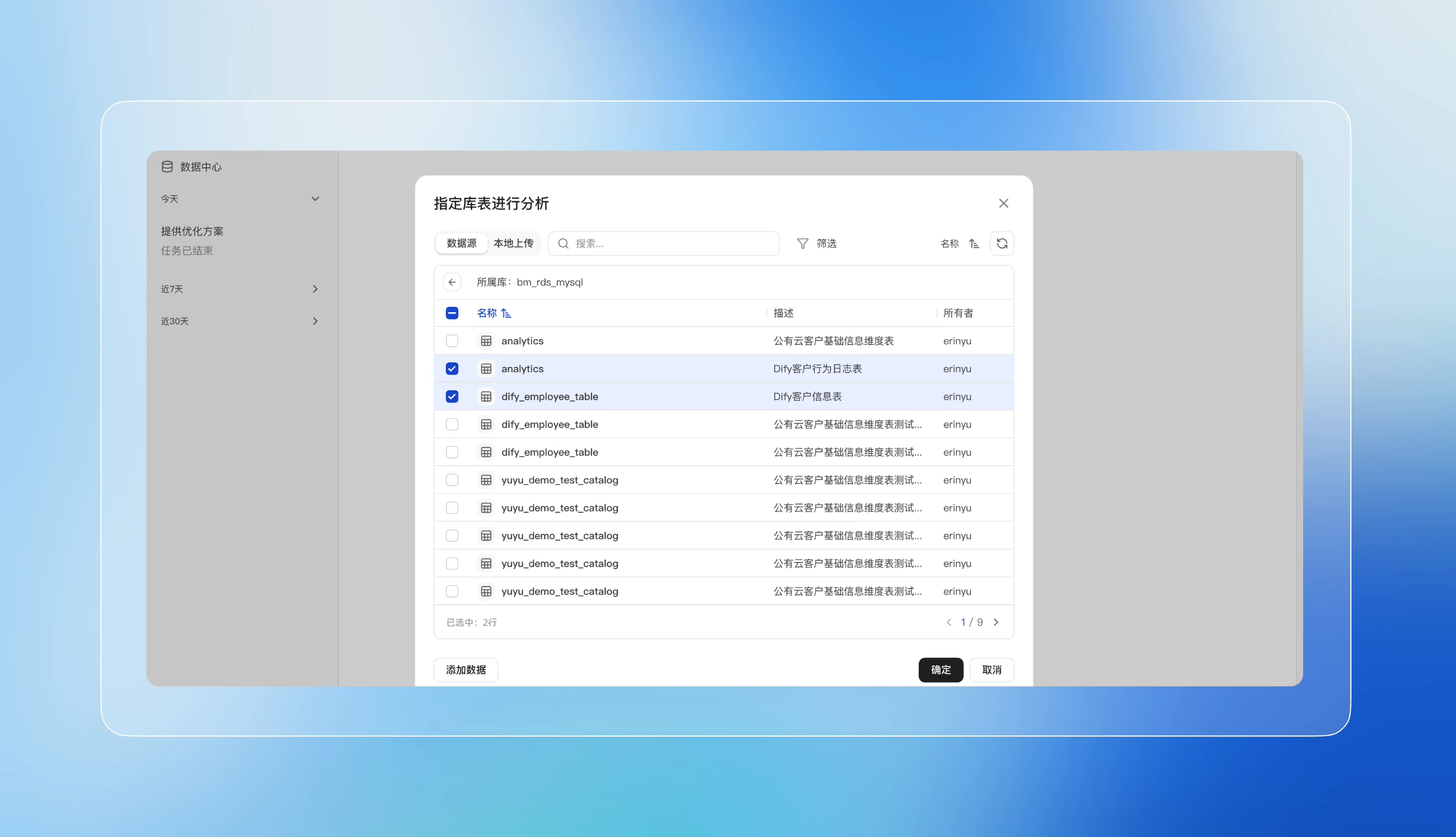Expand the 近30天 section
The width and height of the screenshot is (1456, 837).
(x=315, y=321)
